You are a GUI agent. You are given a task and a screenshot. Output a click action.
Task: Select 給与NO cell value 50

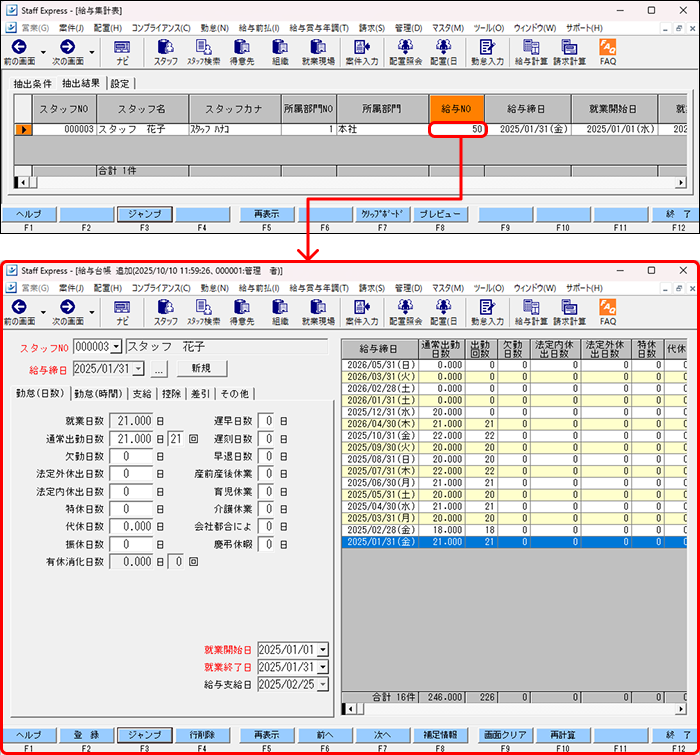tap(457, 129)
